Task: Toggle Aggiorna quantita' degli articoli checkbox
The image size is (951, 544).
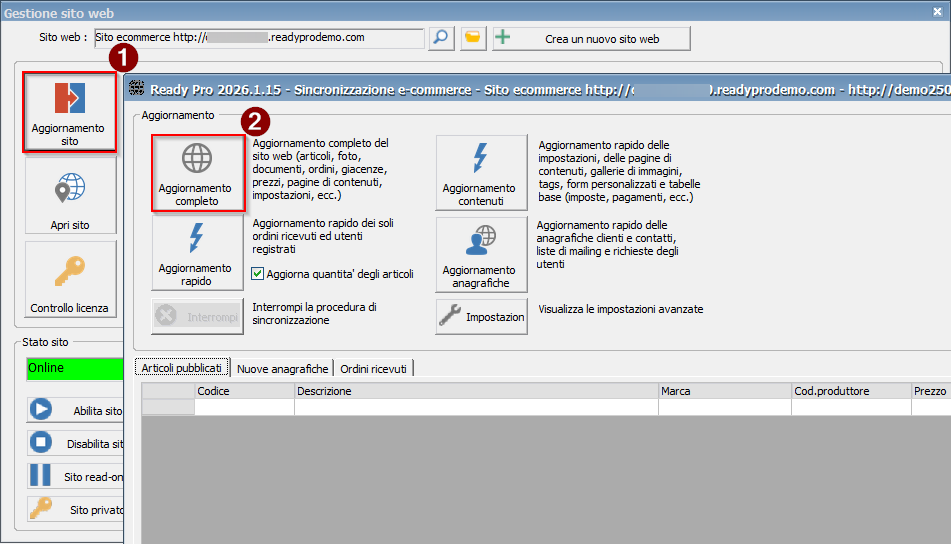Action: (x=258, y=274)
